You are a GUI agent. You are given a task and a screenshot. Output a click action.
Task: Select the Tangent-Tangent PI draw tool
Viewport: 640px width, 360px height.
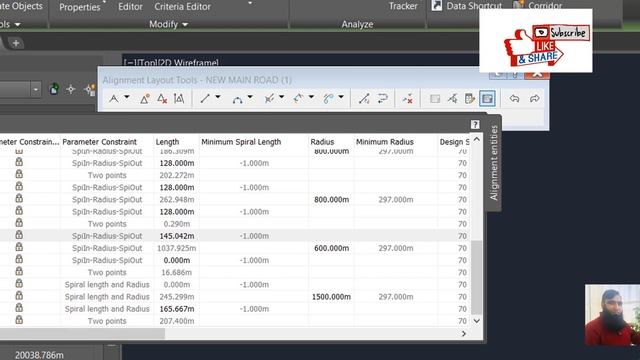tap(114, 98)
